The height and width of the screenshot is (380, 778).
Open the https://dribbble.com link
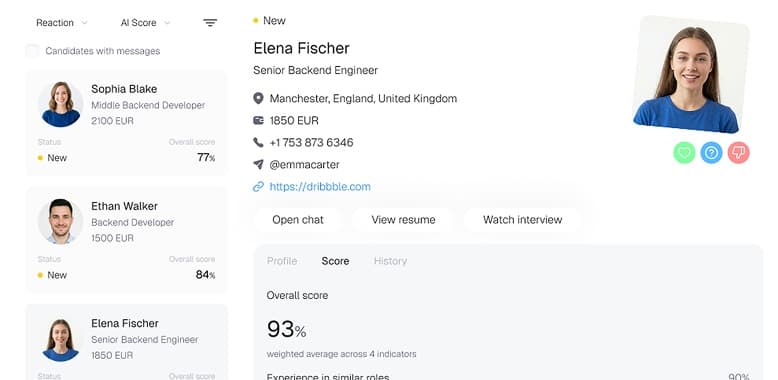pyautogui.click(x=320, y=187)
